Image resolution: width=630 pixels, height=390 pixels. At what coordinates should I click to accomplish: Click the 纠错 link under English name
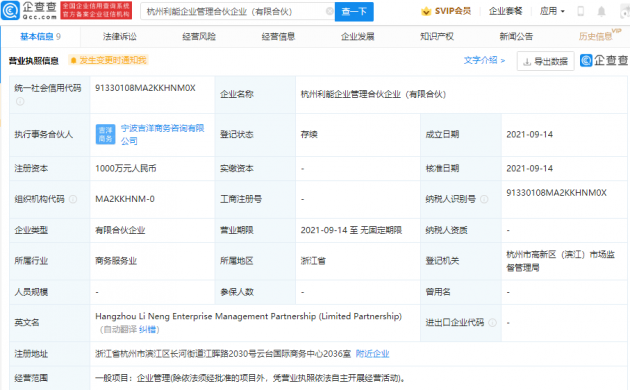pos(147,330)
